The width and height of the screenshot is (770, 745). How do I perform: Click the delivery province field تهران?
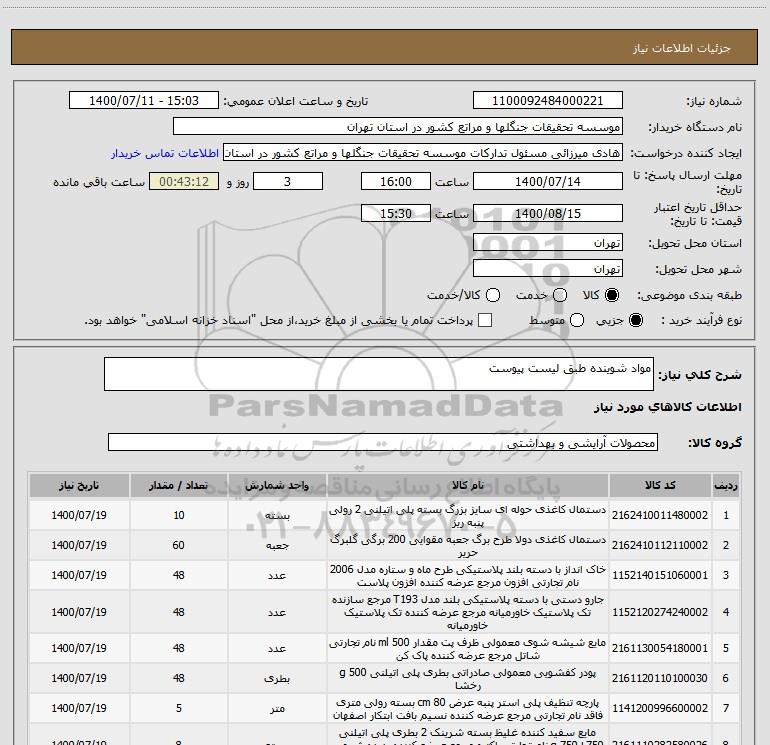pos(548,242)
